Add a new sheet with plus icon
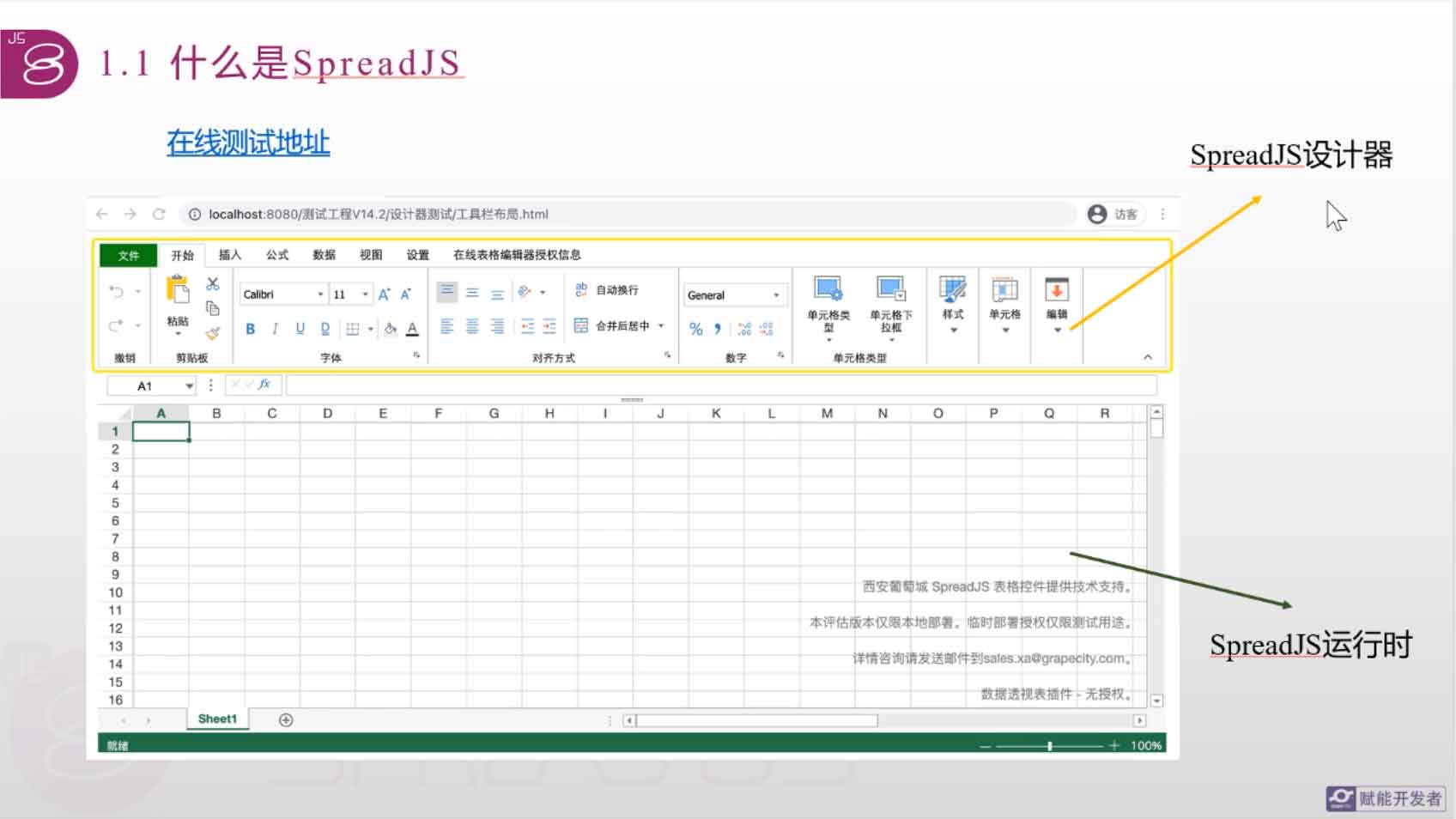The width and height of the screenshot is (1456, 819). [x=286, y=720]
